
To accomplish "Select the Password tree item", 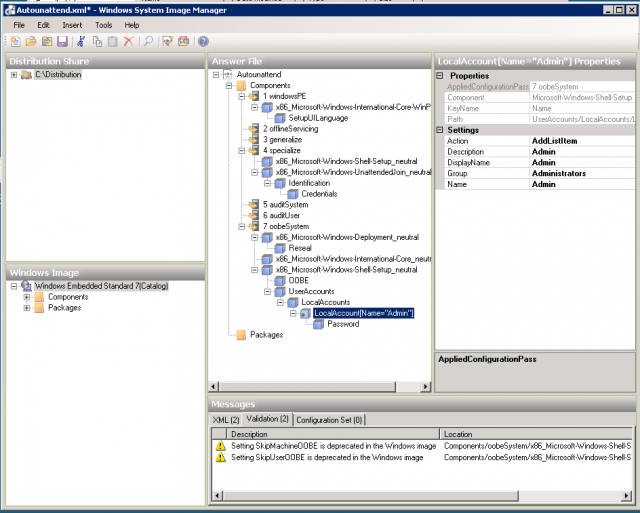I will point(343,324).
